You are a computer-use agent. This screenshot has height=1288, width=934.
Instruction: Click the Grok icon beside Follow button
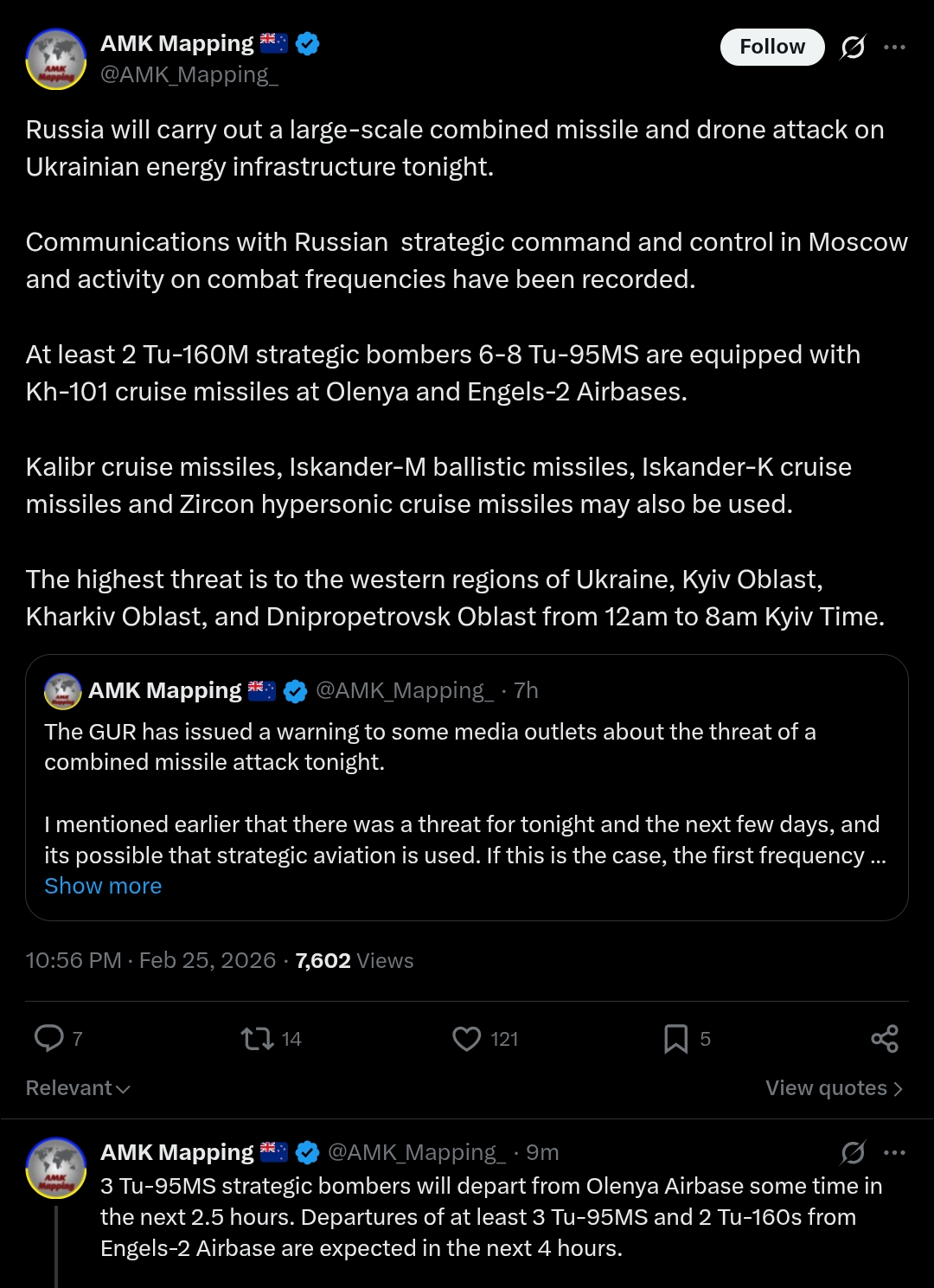point(853,47)
